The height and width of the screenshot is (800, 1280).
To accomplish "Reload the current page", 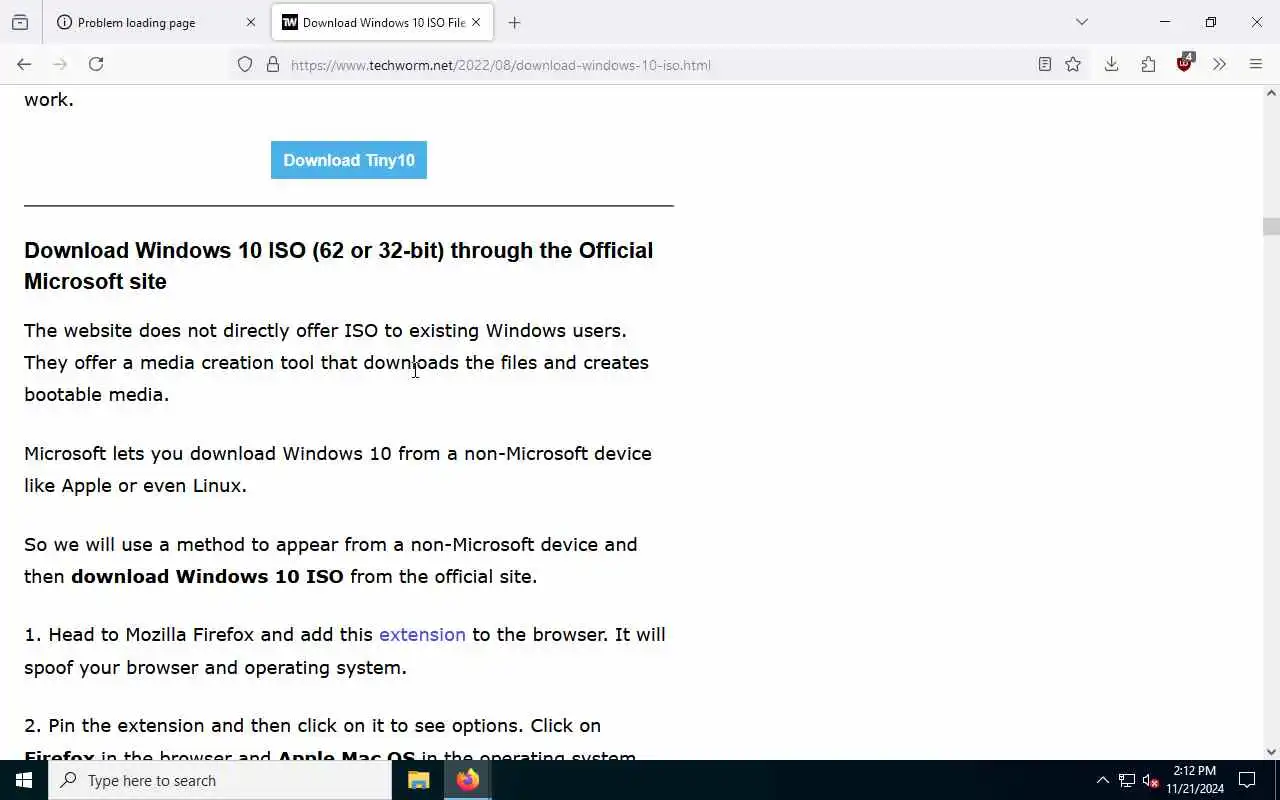I will 96,64.
